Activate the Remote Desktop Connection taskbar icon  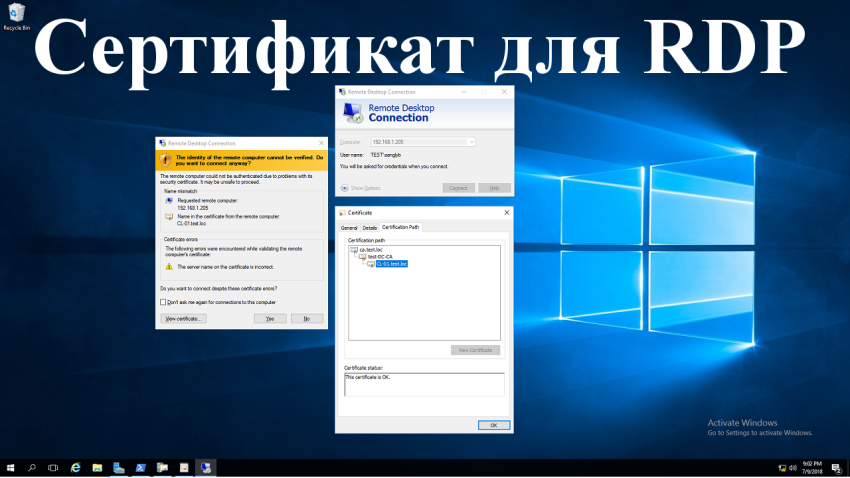pos(205,468)
